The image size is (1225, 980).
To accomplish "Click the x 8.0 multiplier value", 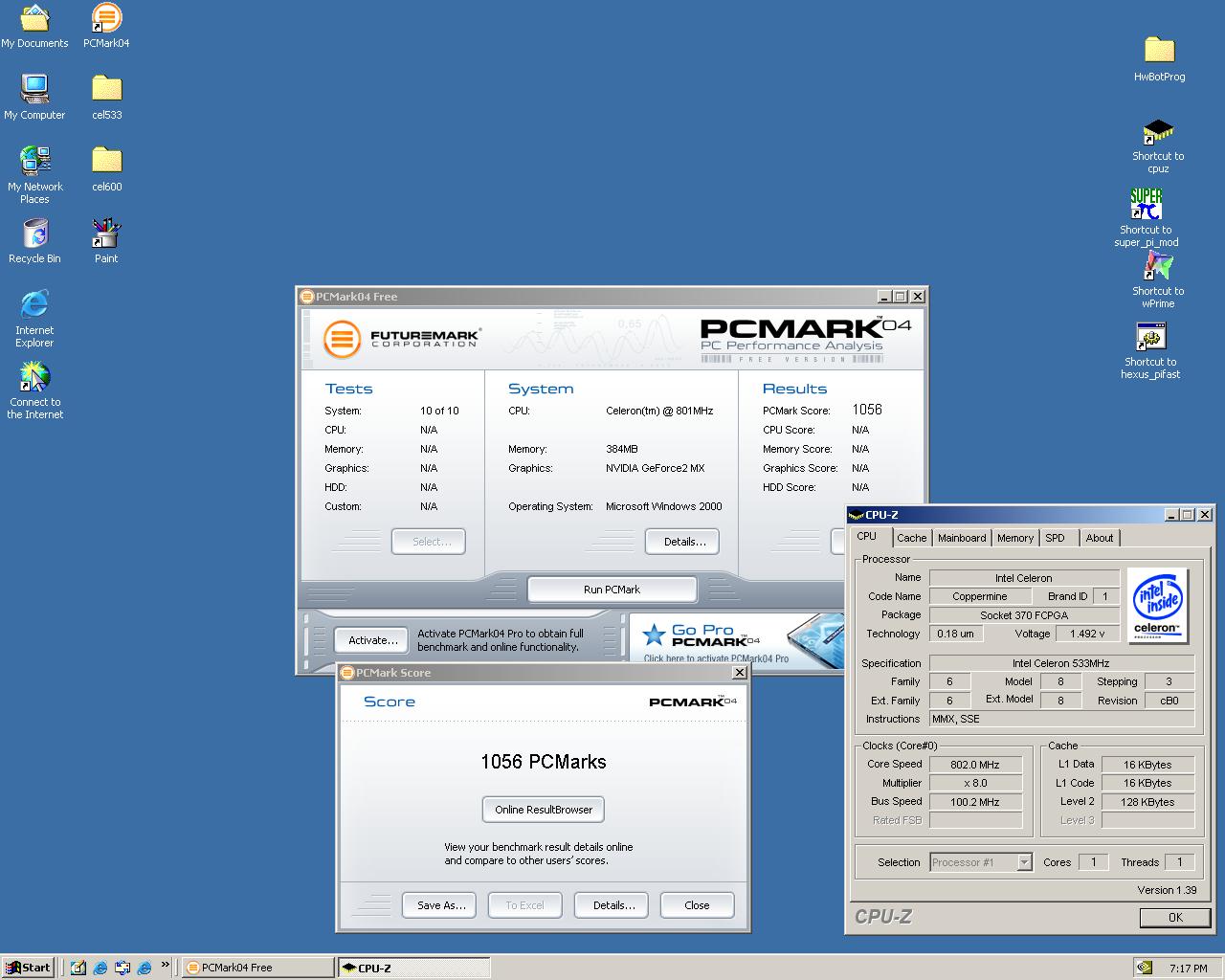I will pyautogui.click(x=975, y=783).
